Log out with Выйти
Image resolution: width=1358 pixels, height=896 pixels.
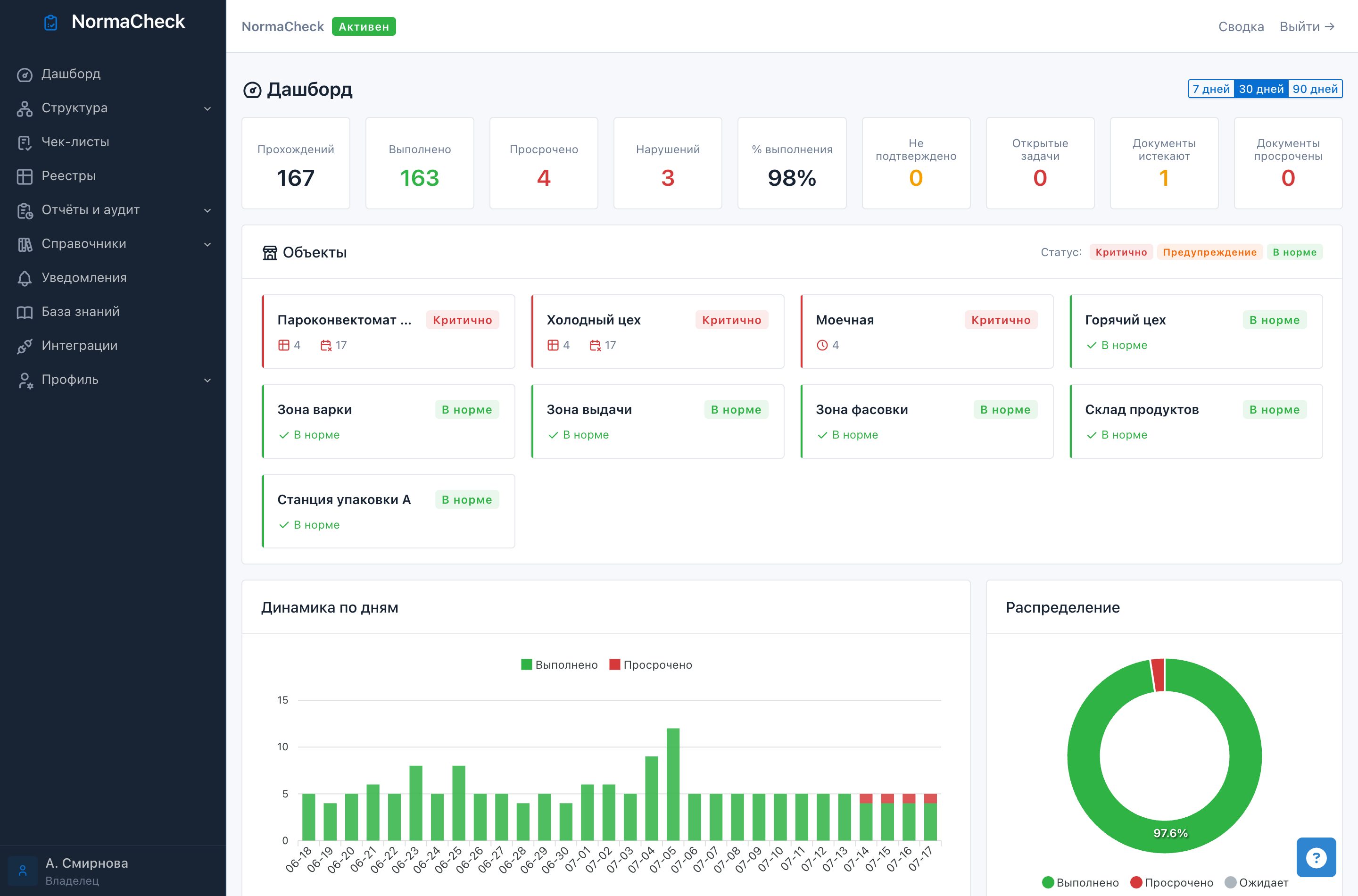tap(1307, 27)
